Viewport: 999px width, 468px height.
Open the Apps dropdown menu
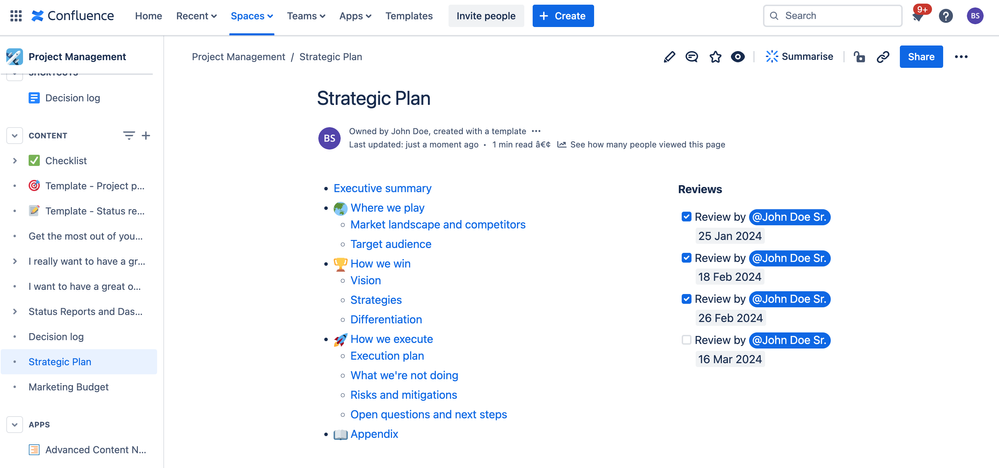click(356, 16)
